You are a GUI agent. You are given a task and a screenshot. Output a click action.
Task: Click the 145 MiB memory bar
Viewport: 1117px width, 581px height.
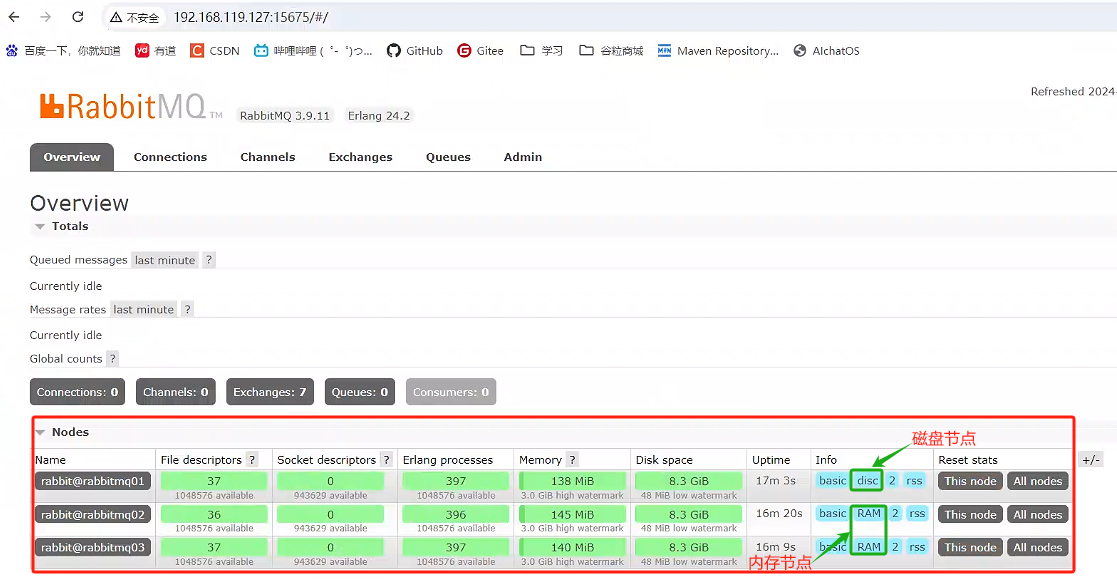(x=572, y=515)
